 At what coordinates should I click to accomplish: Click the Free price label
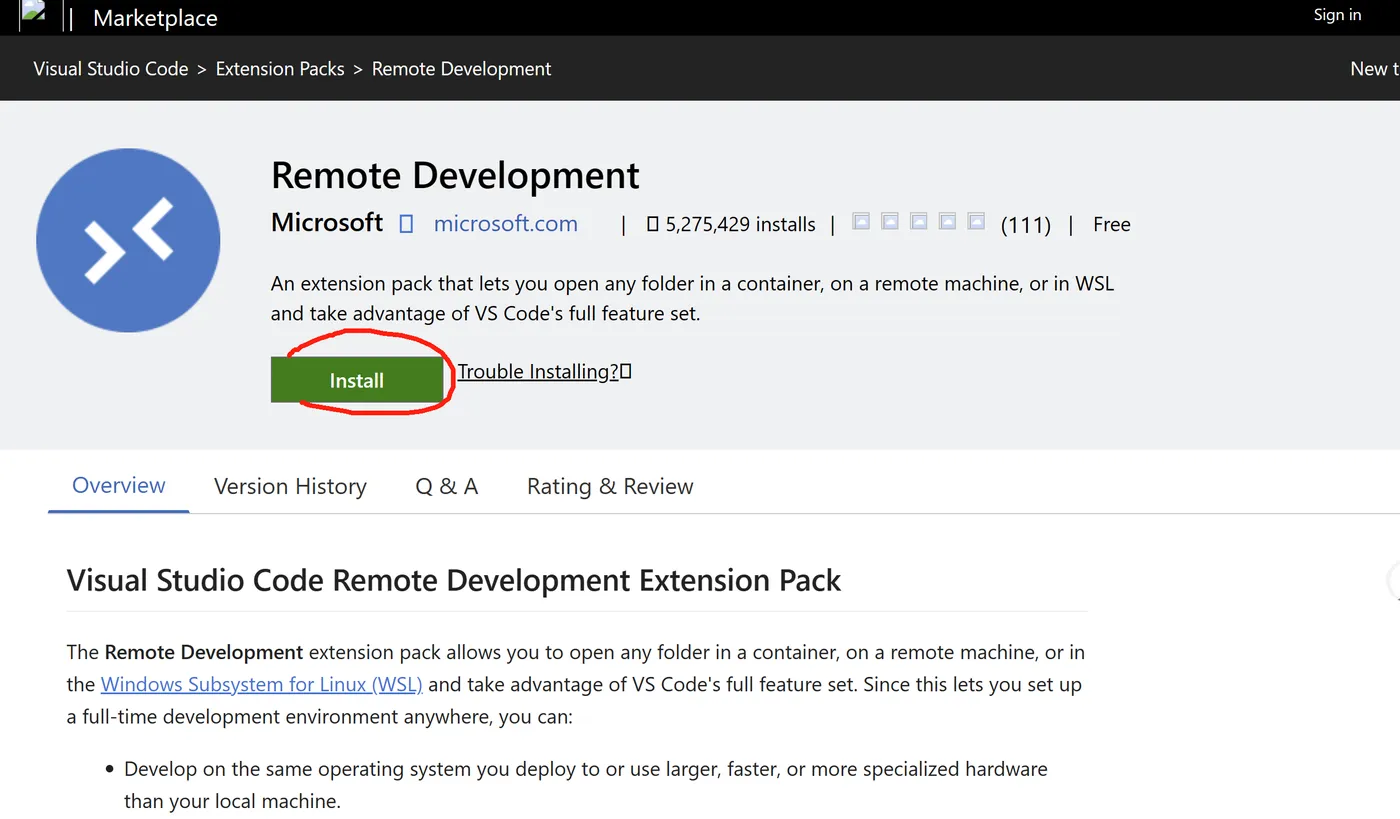click(x=1112, y=225)
